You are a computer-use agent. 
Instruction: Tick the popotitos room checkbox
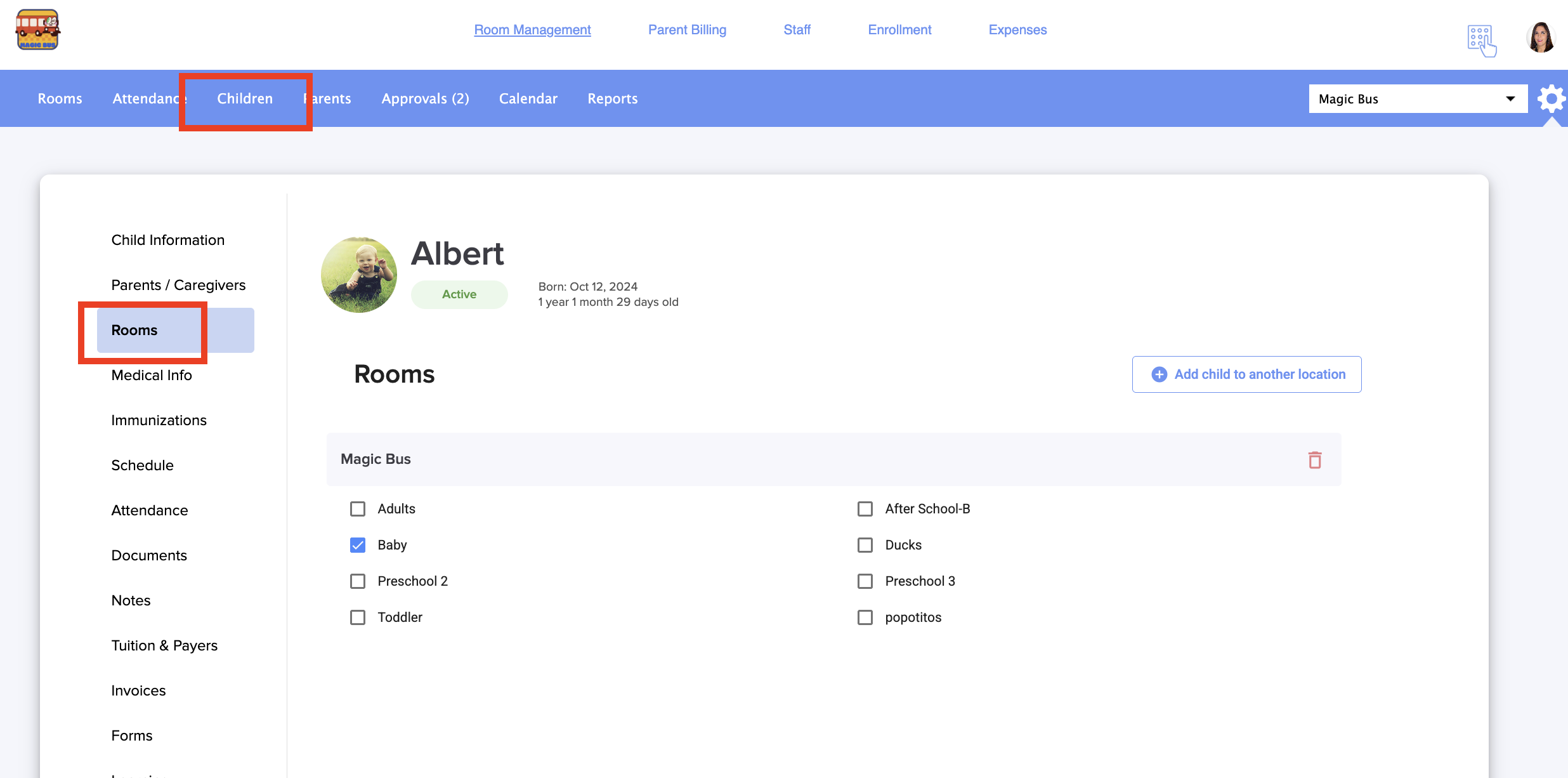click(x=865, y=617)
